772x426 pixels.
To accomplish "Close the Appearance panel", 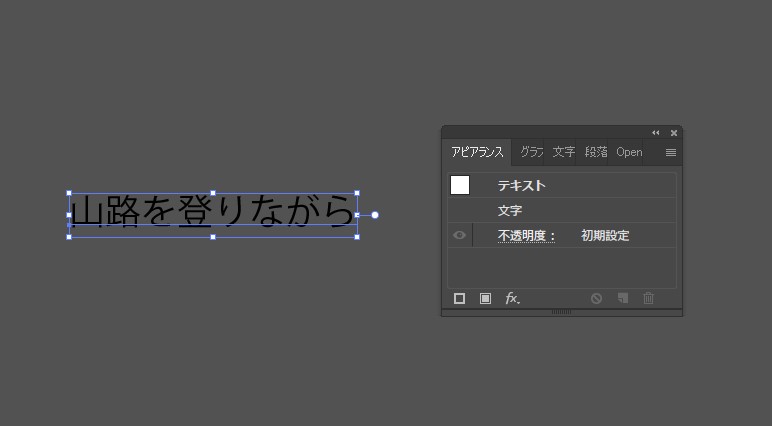I will click(674, 133).
